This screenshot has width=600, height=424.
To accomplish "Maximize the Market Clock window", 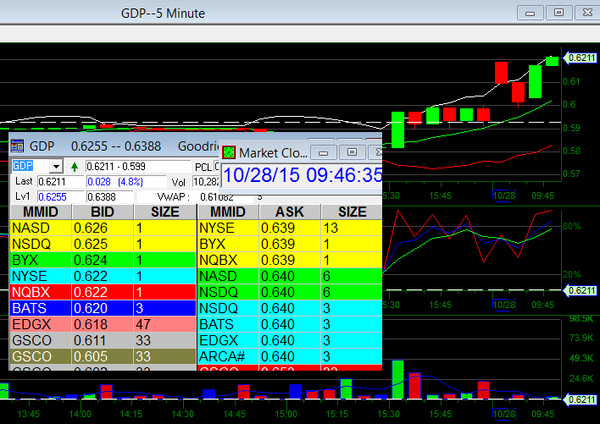I will [351, 152].
